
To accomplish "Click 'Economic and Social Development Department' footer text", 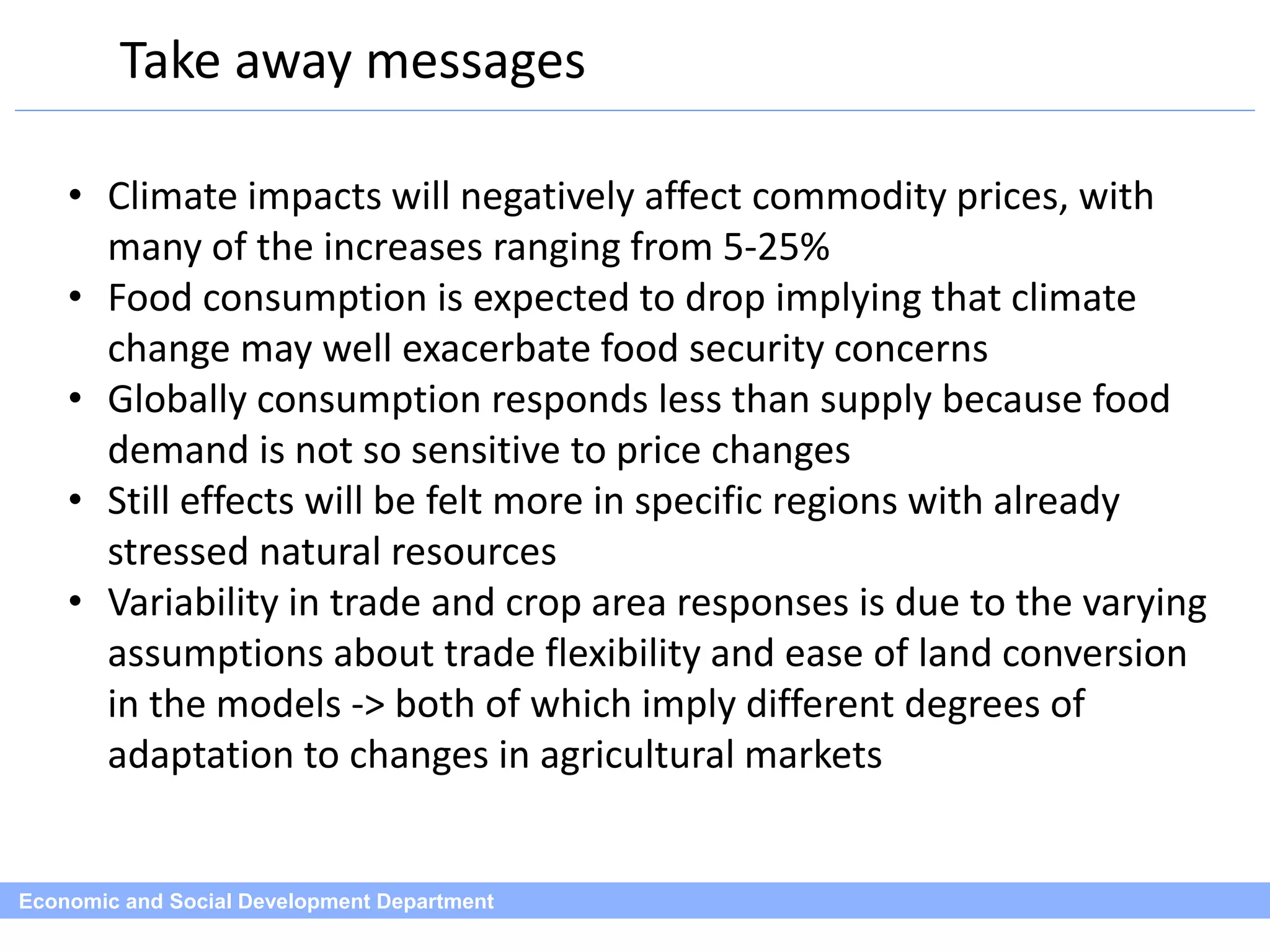I will 256,901.
